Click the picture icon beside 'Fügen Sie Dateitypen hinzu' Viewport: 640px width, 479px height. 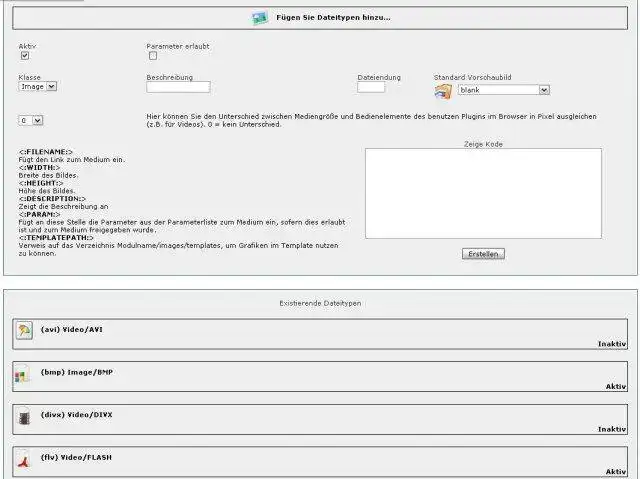coord(260,18)
